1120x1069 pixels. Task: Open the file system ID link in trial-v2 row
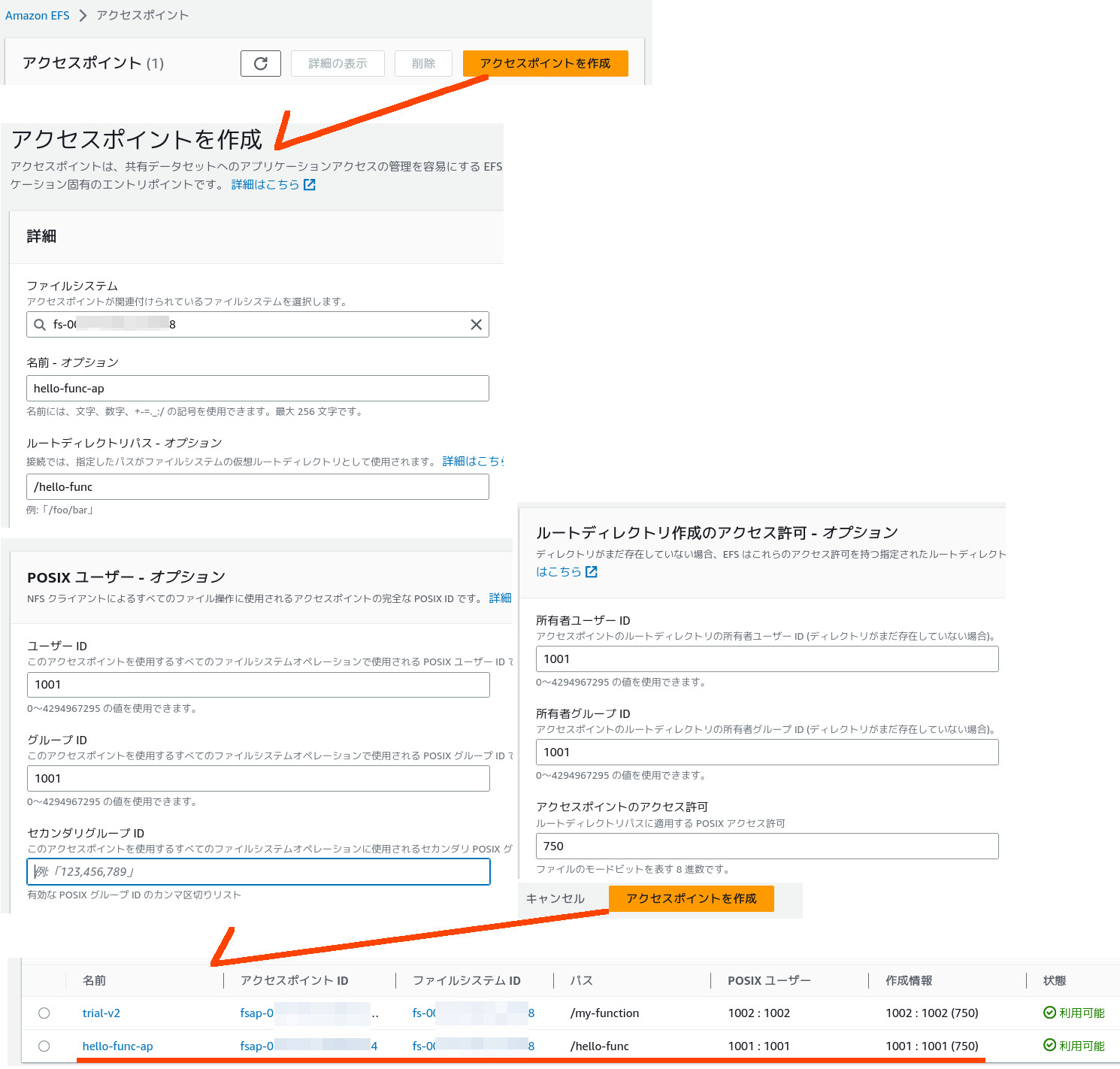[x=474, y=1013]
